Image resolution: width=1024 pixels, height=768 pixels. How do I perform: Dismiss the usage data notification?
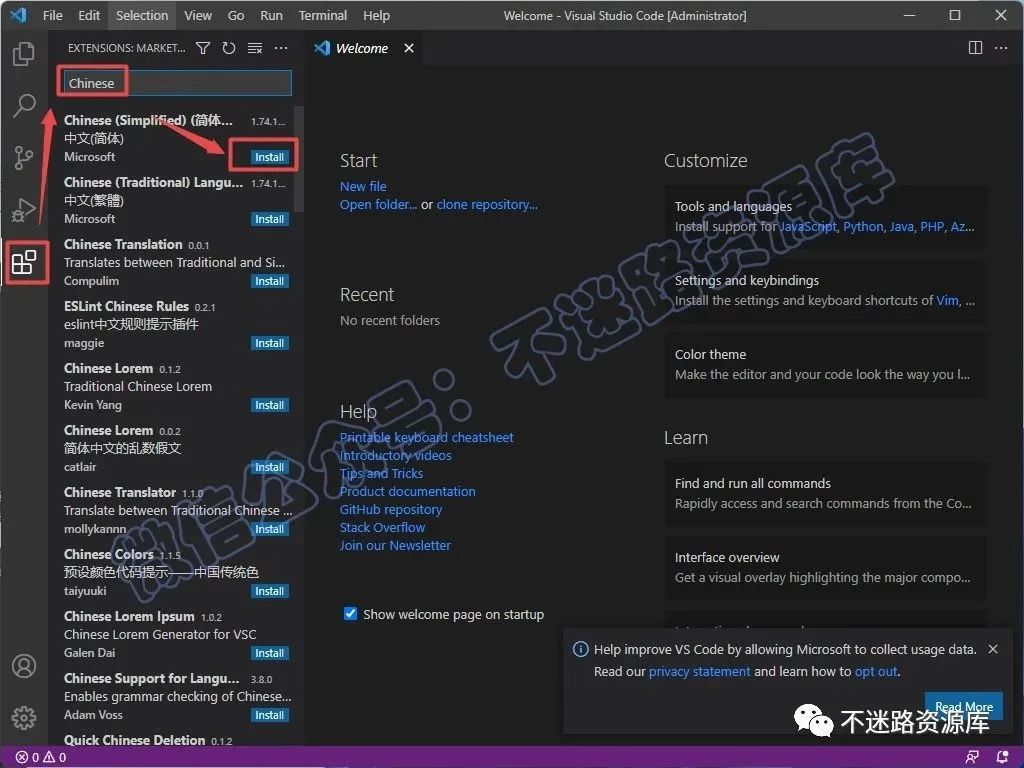click(993, 649)
